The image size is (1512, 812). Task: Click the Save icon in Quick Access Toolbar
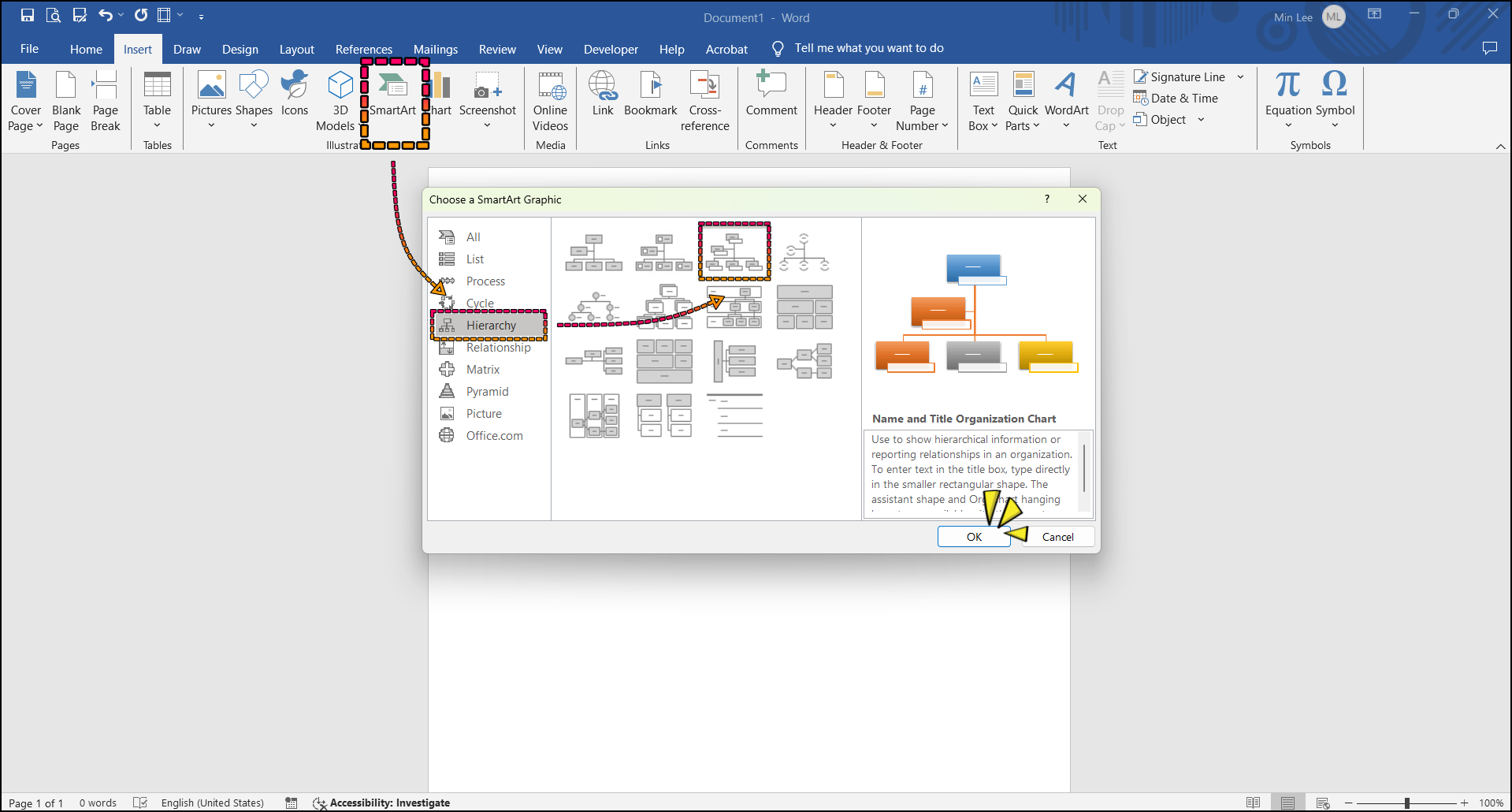coord(28,15)
